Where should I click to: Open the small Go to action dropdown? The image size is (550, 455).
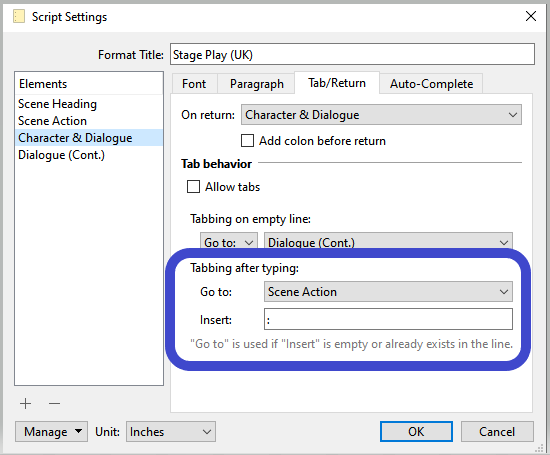(x=229, y=240)
